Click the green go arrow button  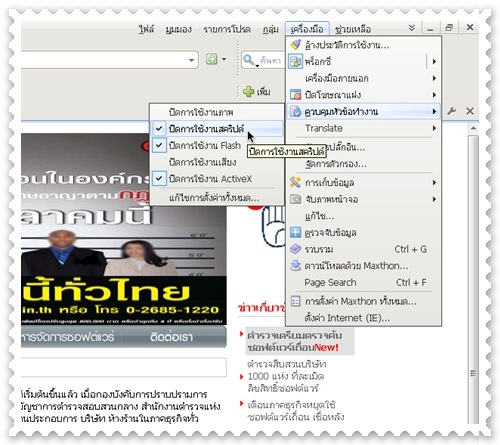pos(212,60)
